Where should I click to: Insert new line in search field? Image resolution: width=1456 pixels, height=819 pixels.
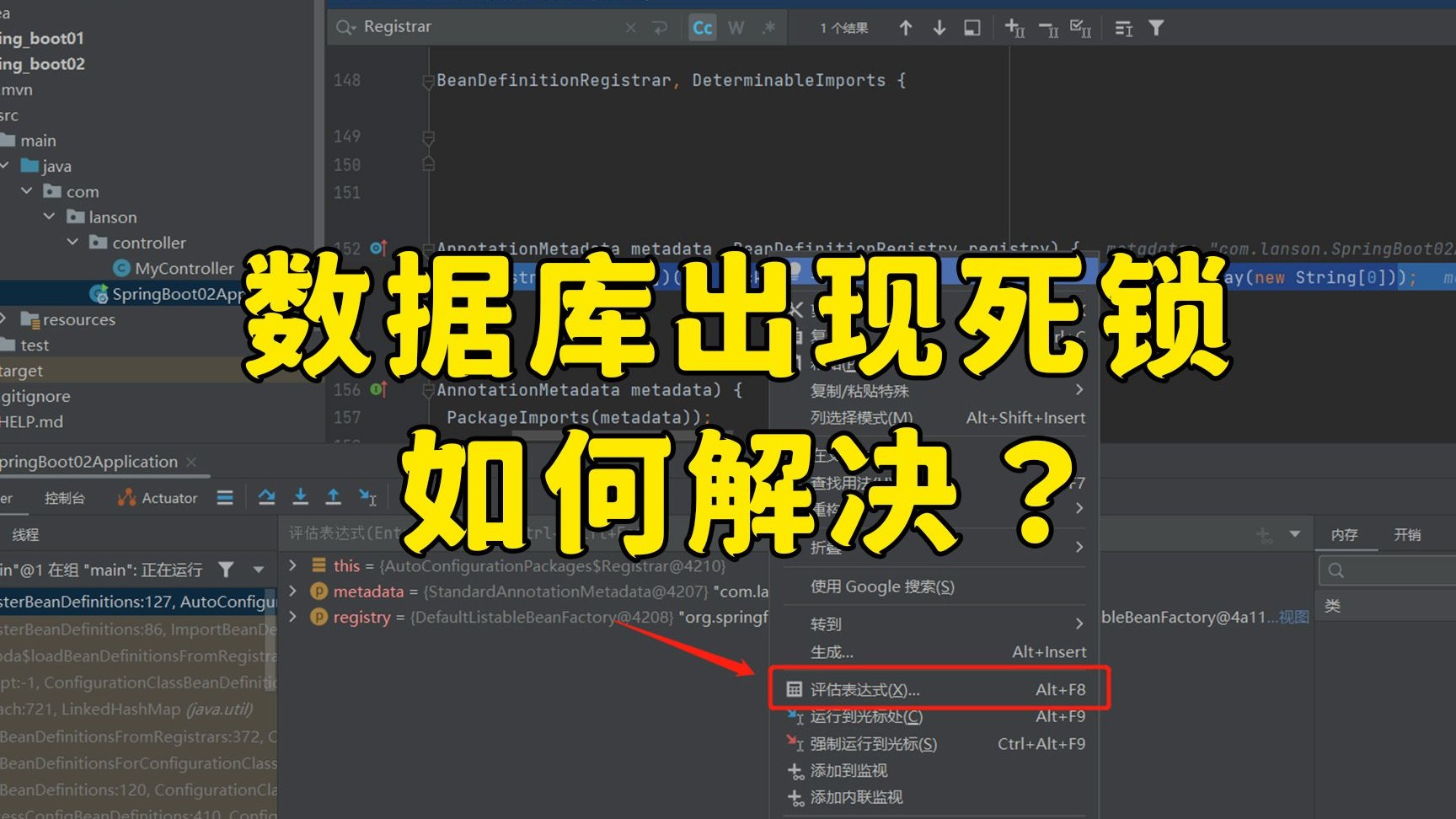pyautogui.click(x=660, y=28)
